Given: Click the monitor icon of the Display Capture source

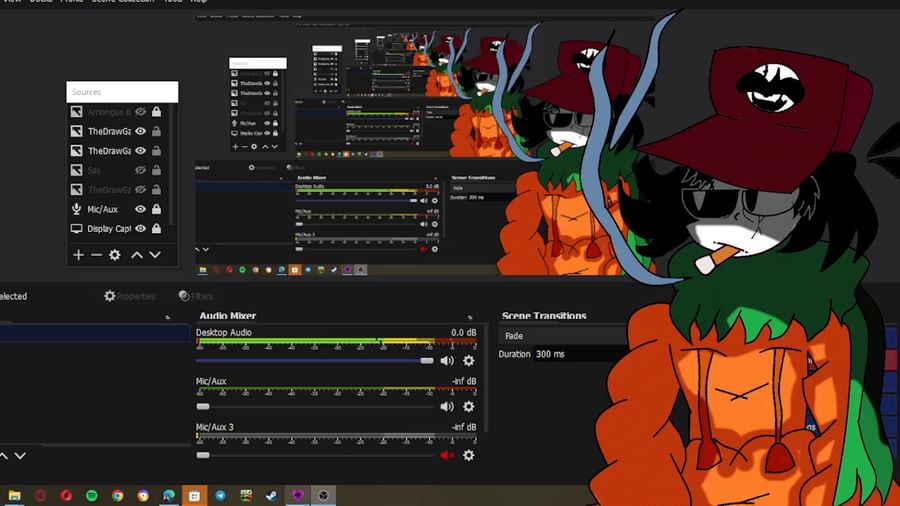Looking at the screenshot, I should [76, 228].
